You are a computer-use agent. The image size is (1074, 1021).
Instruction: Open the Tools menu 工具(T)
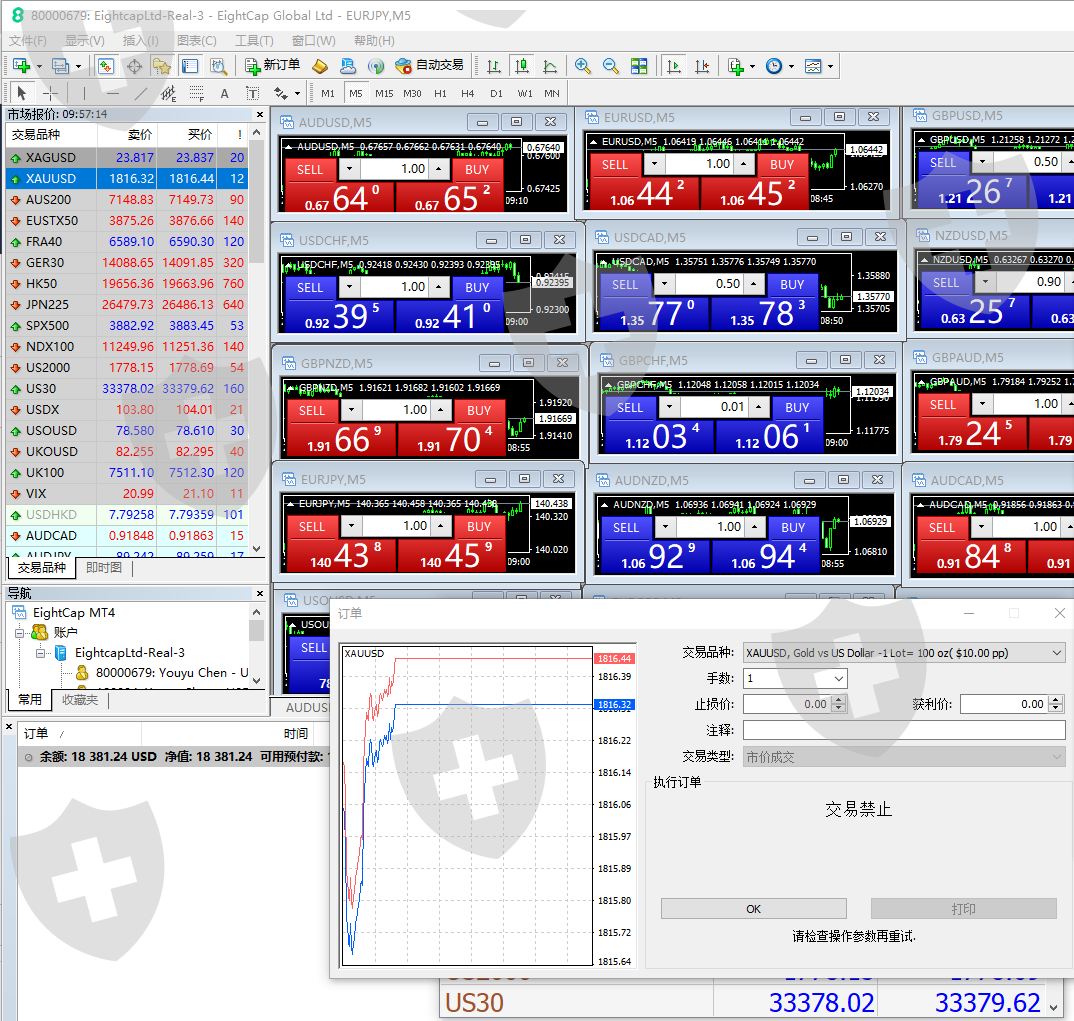(x=254, y=40)
